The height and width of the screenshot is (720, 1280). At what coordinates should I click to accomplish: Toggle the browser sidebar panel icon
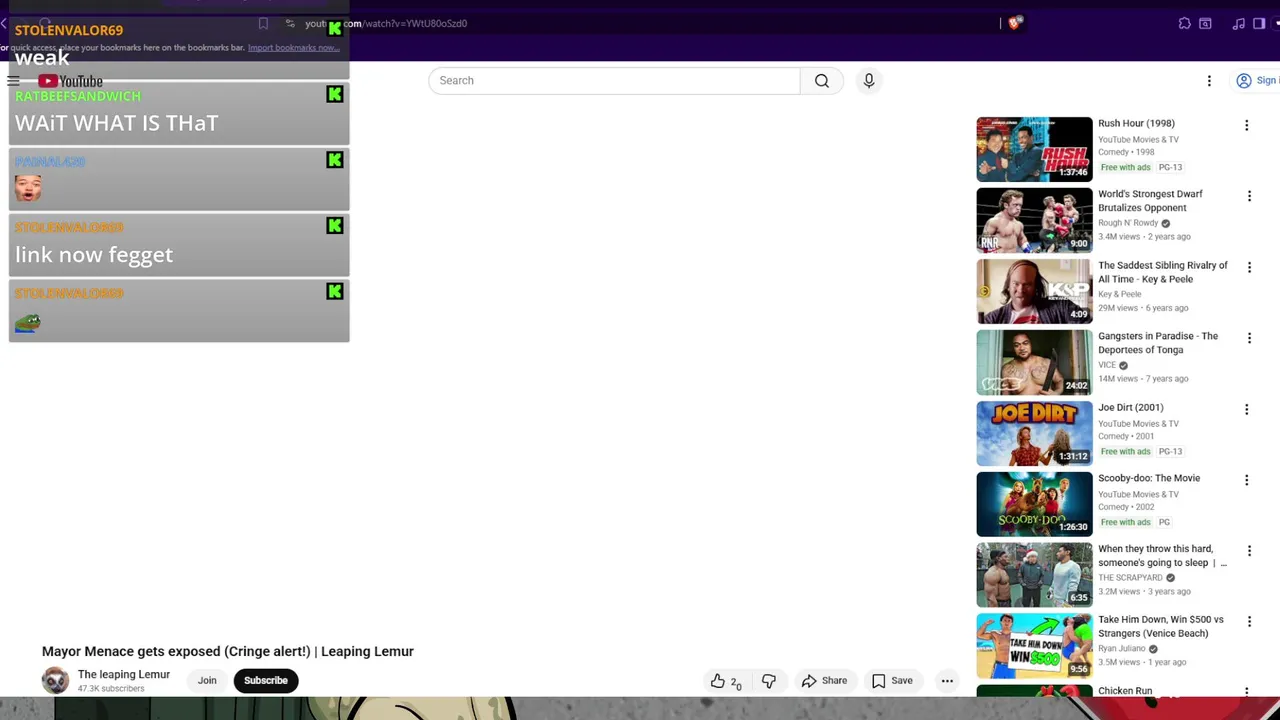(x=1259, y=23)
